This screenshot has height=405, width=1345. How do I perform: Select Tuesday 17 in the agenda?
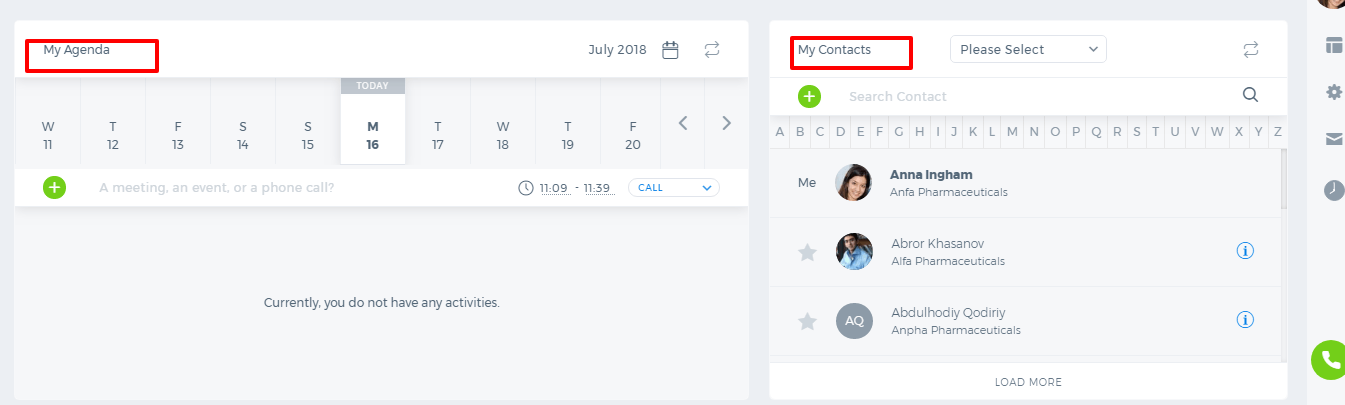click(438, 135)
